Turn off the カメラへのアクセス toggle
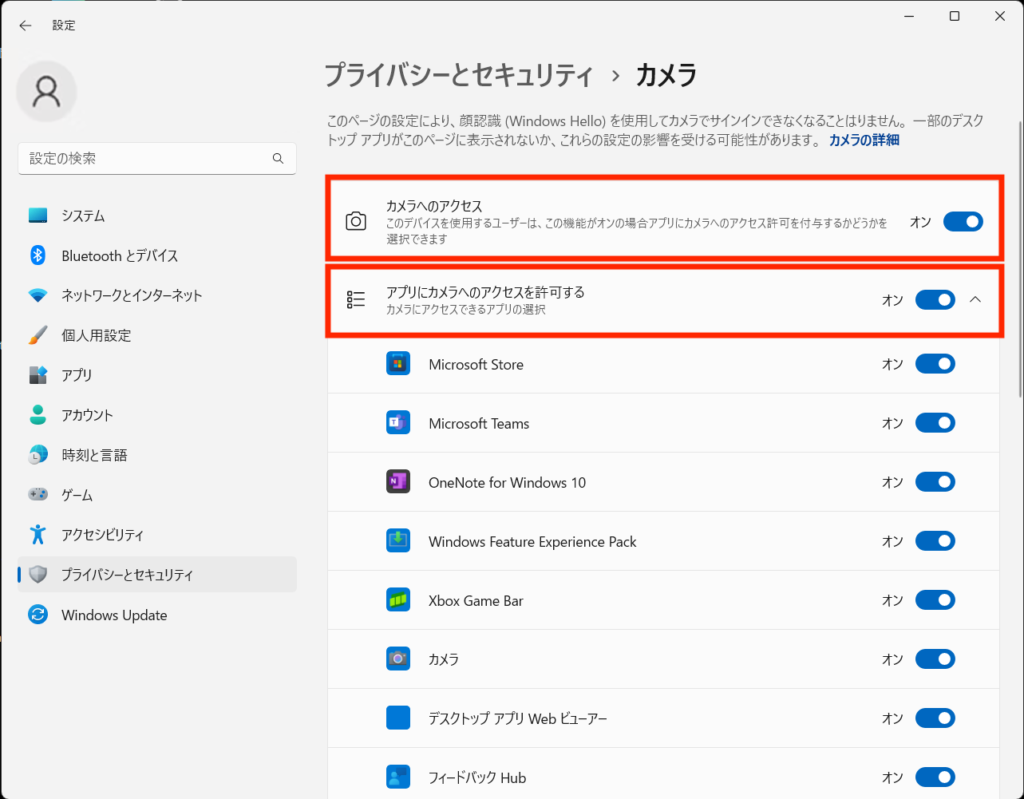The height and width of the screenshot is (799, 1024). [x=963, y=221]
